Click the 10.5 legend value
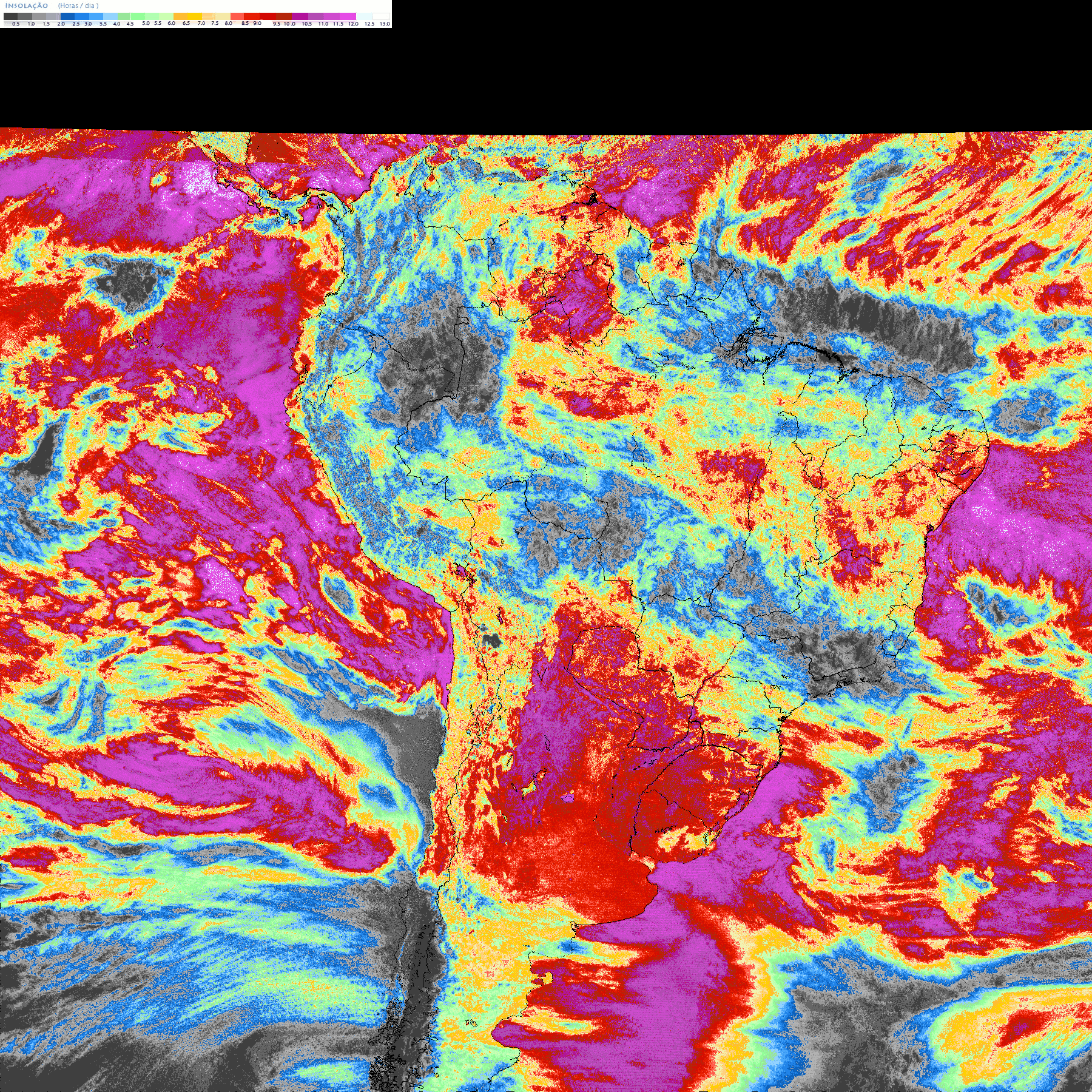Viewport: 1092px width, 1092px height. coord(307,24)
